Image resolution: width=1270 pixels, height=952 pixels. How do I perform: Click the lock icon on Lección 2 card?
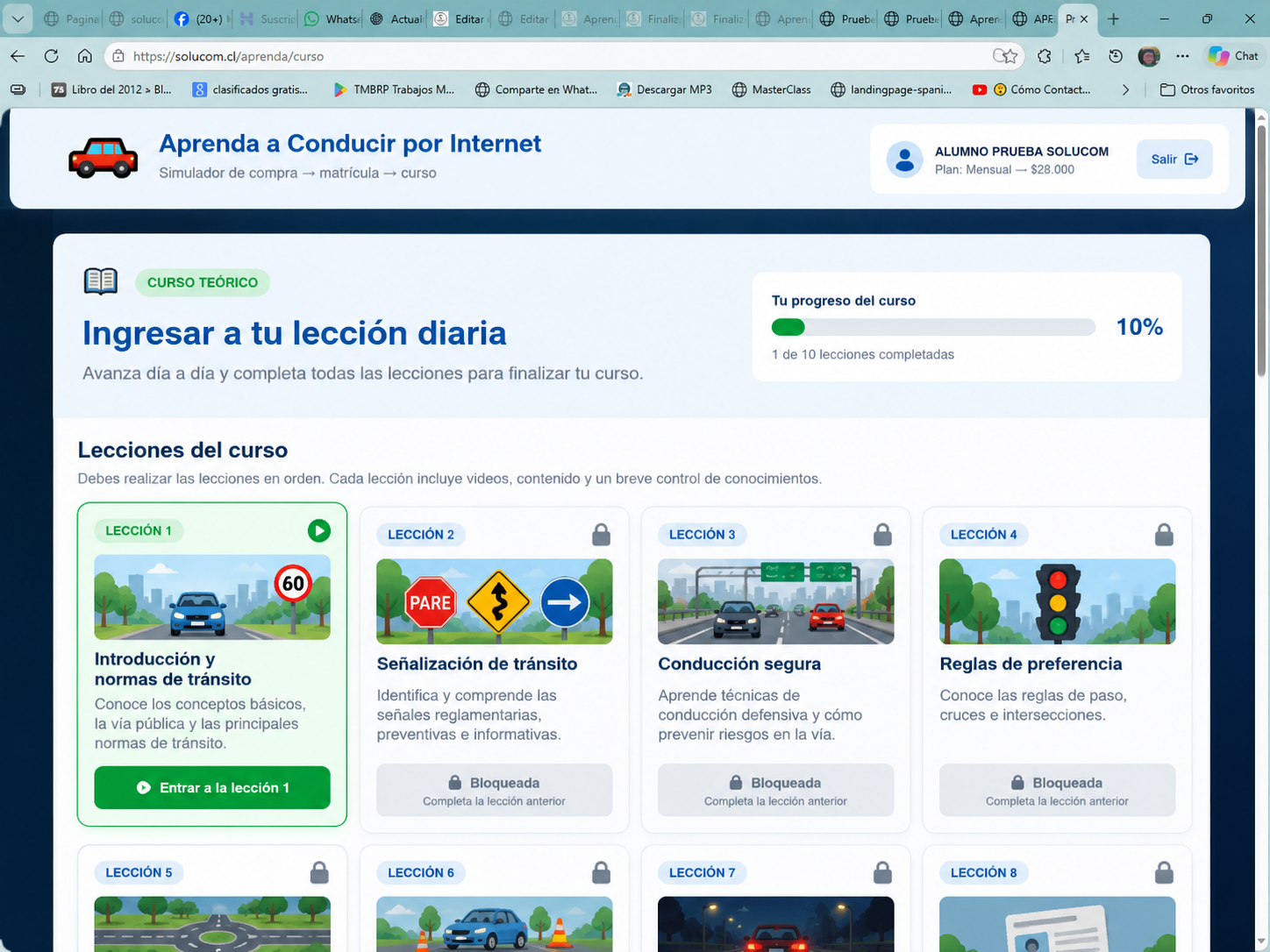coord(601,534)
